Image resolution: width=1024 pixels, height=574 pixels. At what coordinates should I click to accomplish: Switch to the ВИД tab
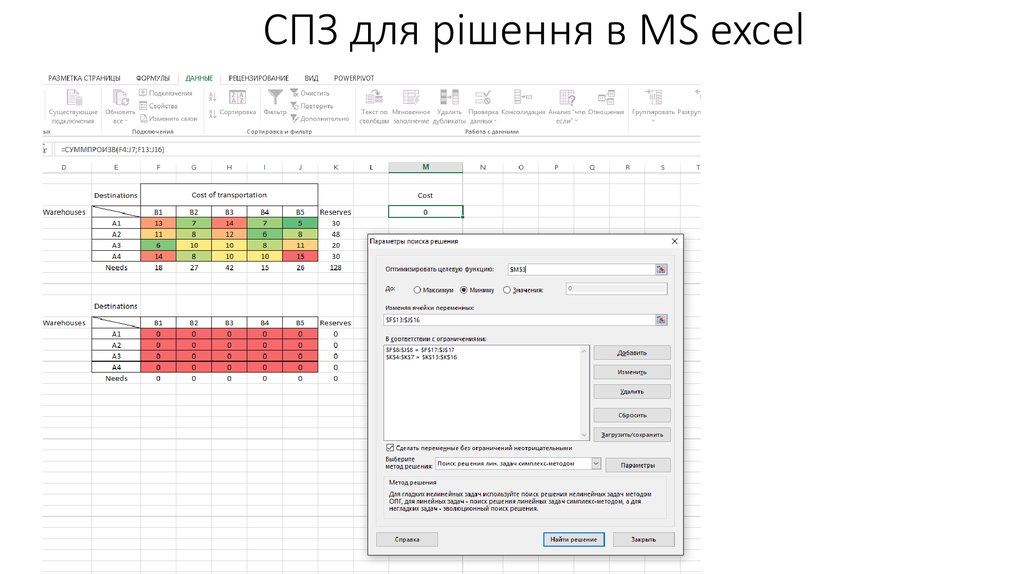click(312, 78)
